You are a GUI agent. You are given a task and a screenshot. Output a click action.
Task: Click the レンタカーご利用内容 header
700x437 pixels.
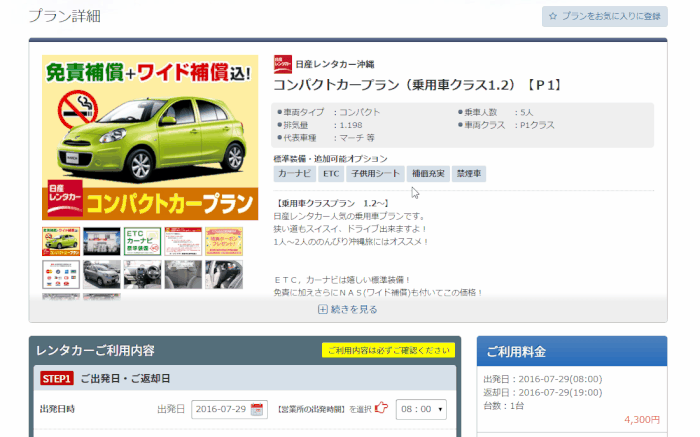point(95,350)
